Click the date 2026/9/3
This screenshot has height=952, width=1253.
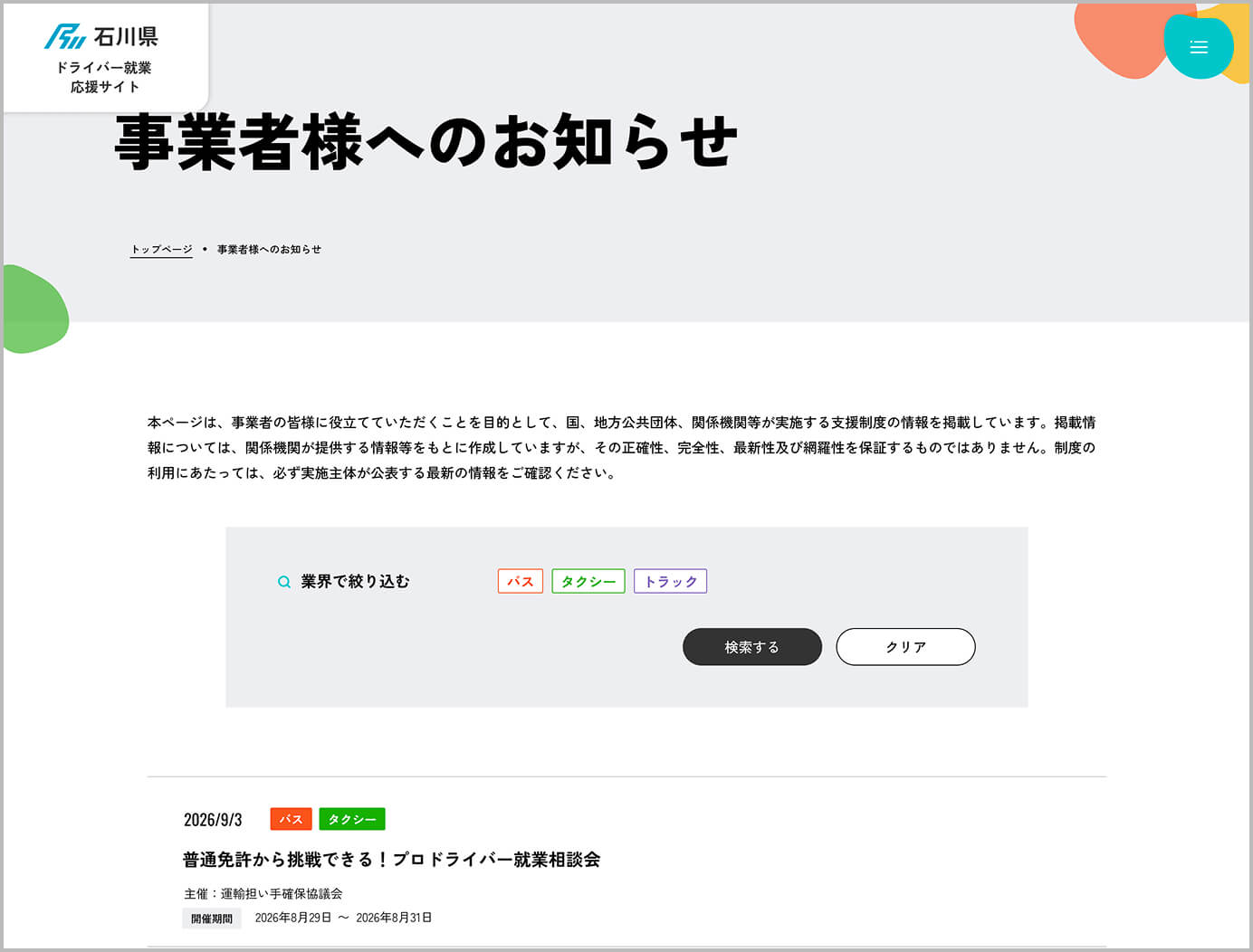(213, 820)
